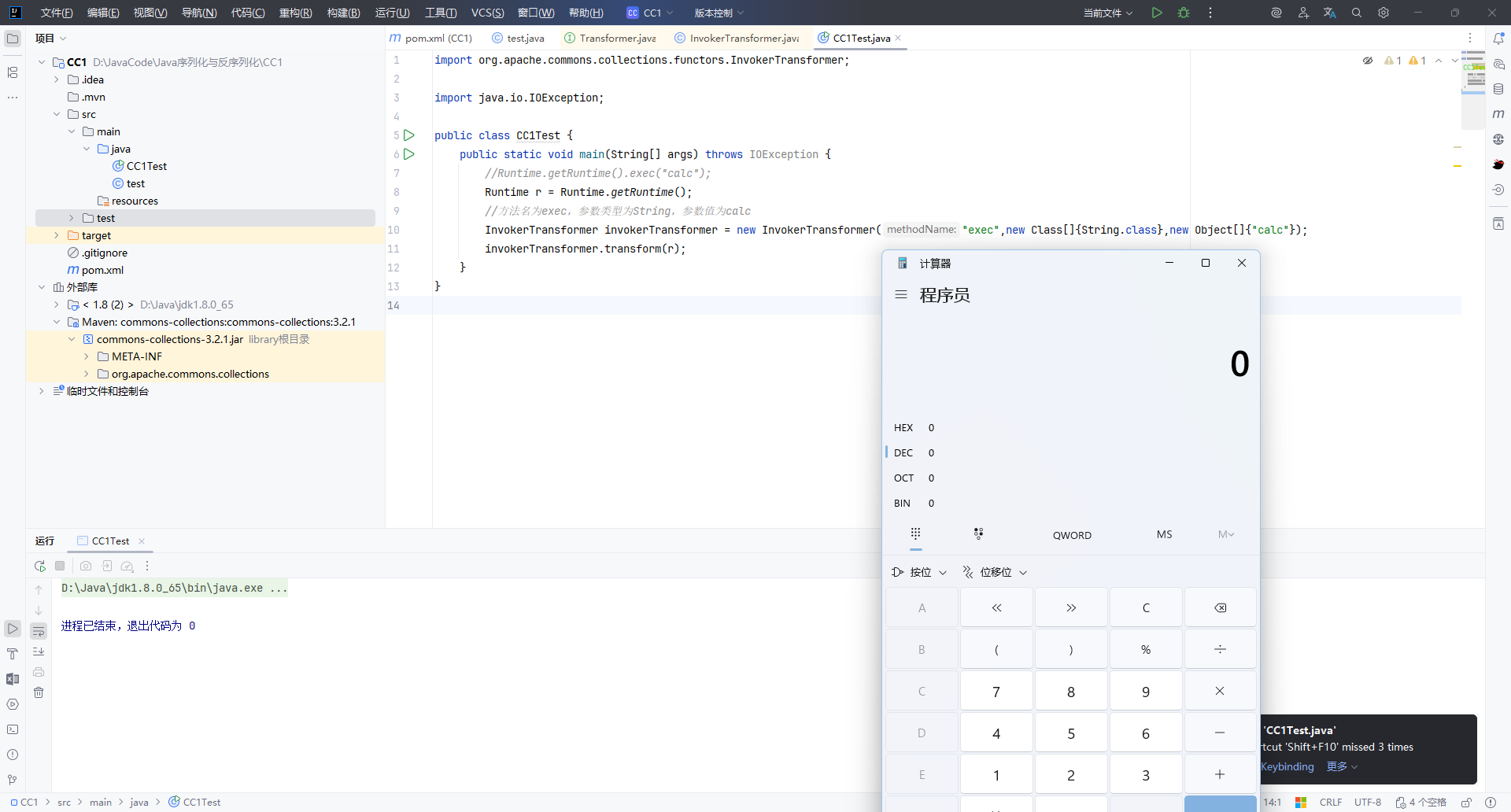Viewport: 1511px width, 812px height.
Task: Open the Project tool window folder icon
Action: point(13,38)
